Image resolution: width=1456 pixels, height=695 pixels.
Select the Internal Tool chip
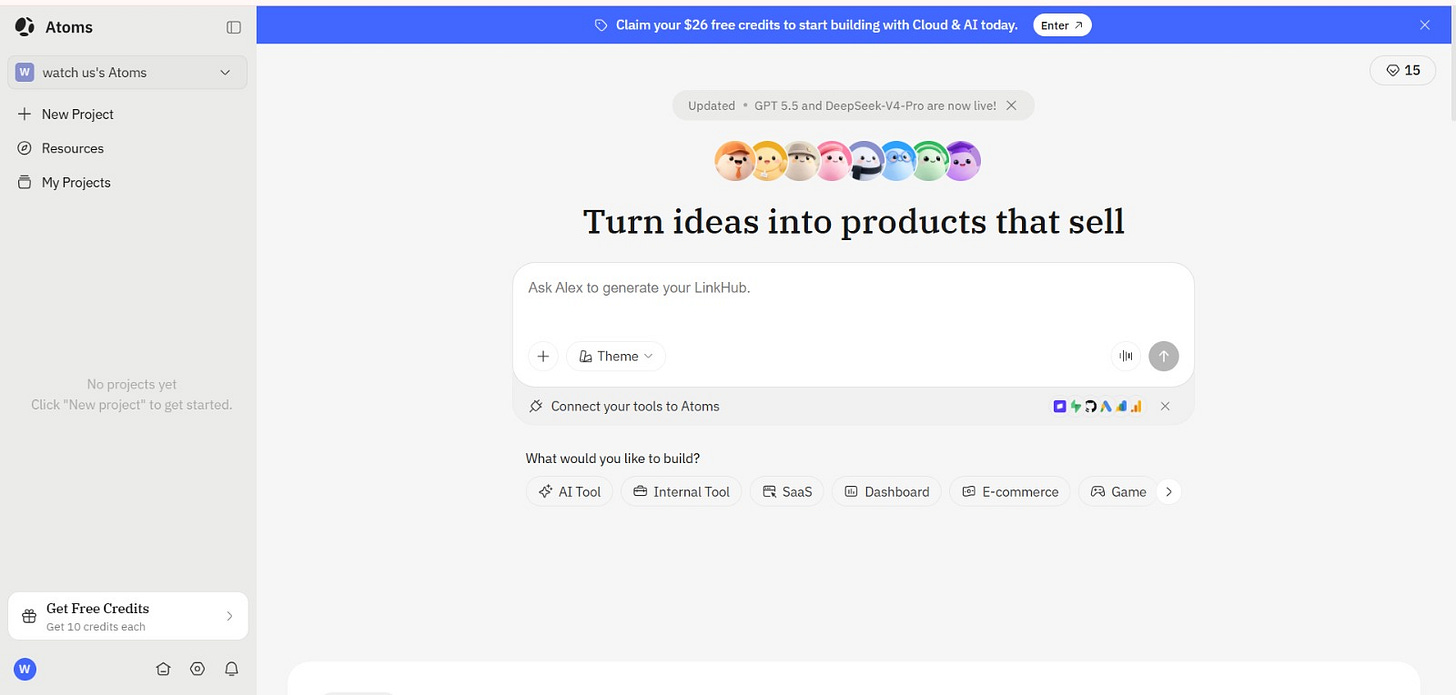tap(681, 491)
